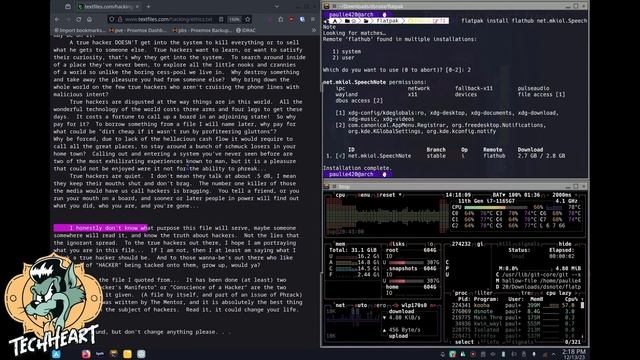Open the blue shield extension icon
Image resolution: width=640 pixels, height=360 pixels.
(x=302, y=19)
